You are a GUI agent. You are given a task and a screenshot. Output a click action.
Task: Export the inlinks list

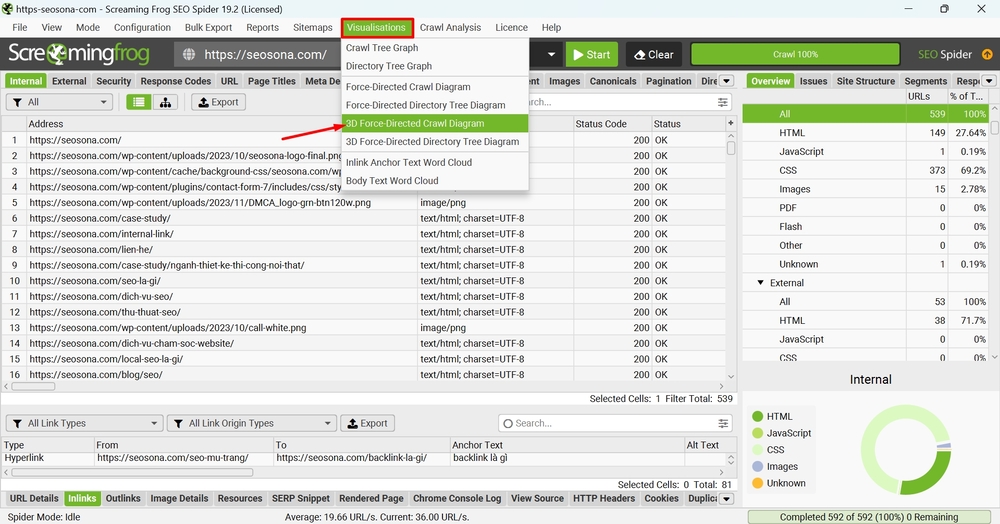coord(367,423)
